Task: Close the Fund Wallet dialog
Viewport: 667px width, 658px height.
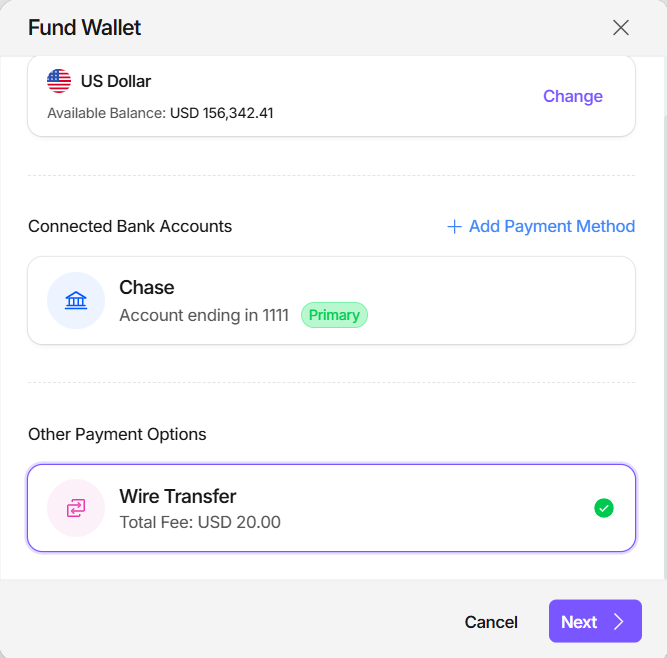Action: pos(621,28)
